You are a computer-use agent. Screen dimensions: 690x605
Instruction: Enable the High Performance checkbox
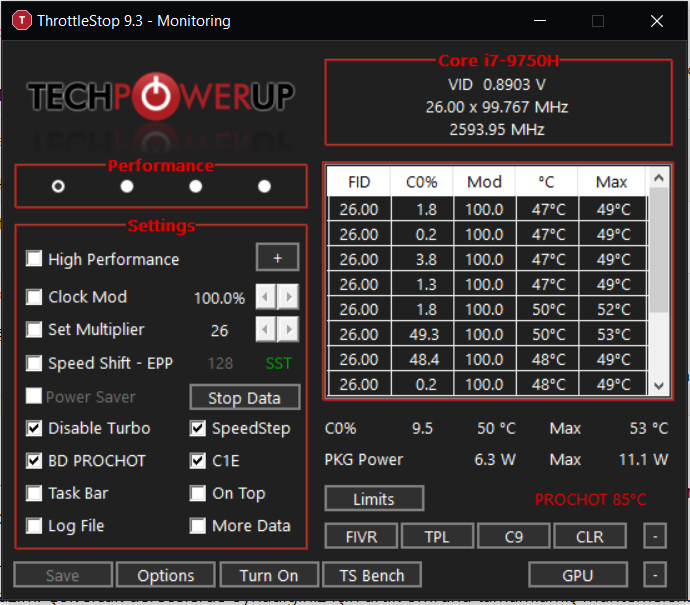(x=34, y=259)
